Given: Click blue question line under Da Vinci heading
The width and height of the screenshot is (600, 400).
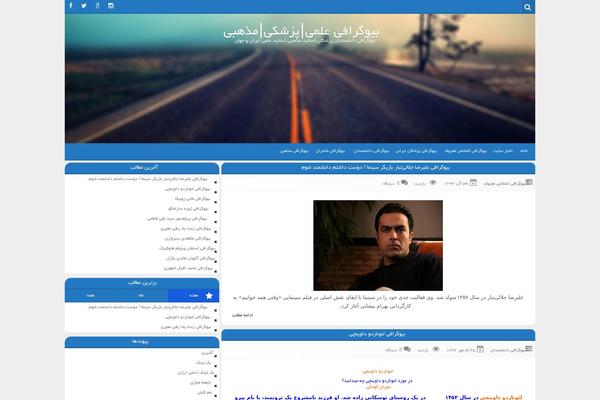Looking at the screenshot, I should pyautogui.click(x=377, y=381).
